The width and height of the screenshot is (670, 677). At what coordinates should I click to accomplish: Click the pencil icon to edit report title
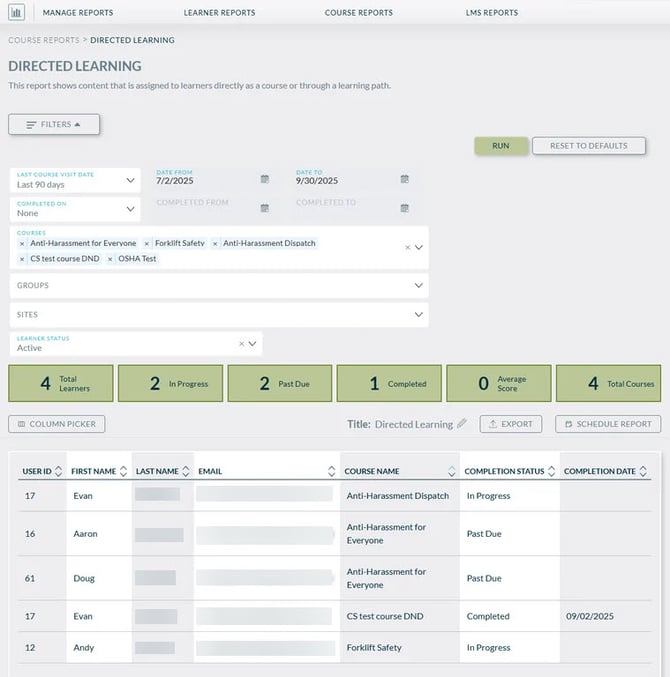pyautogui.click(x=462, y=424)
